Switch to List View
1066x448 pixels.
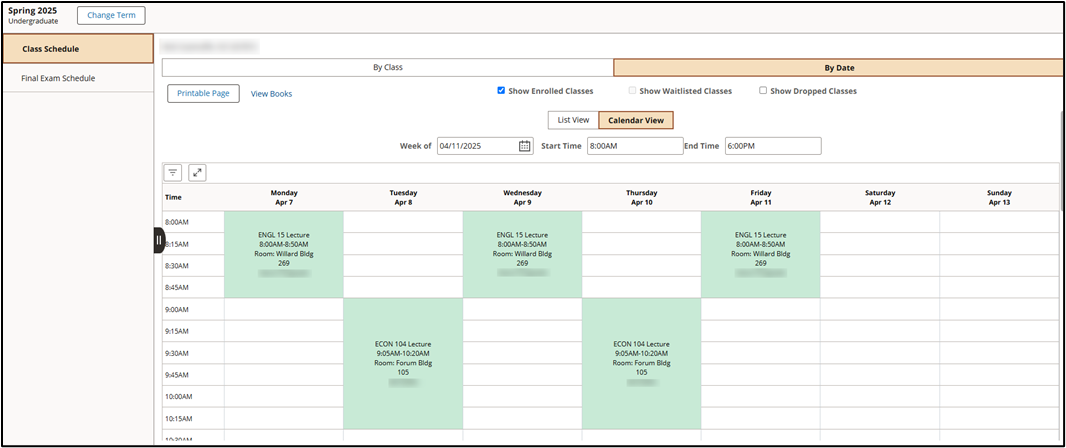pyautogui.click(x=573, y=120)
